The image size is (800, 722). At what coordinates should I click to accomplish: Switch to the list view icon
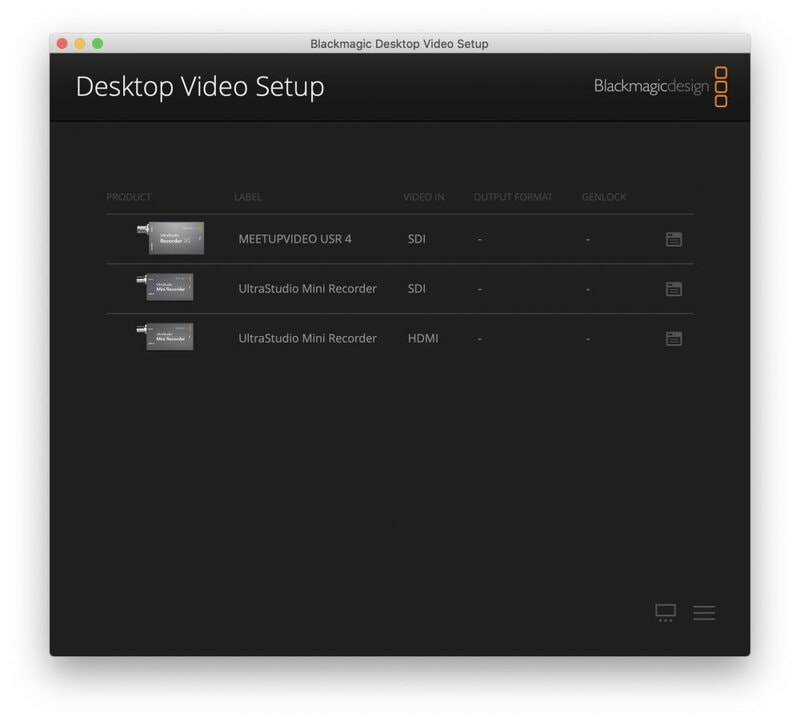click(x=704, y=613)
